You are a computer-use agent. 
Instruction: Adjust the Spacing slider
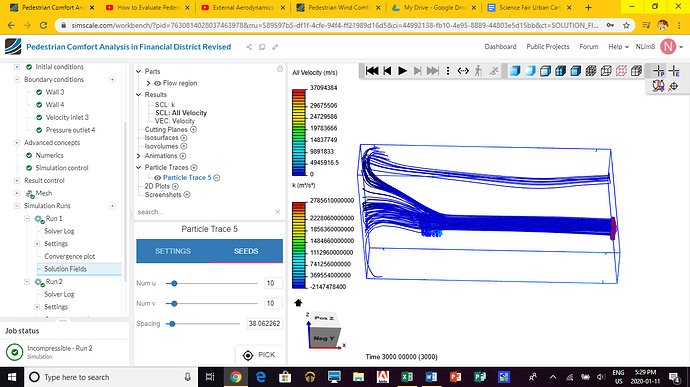[172, 324]
